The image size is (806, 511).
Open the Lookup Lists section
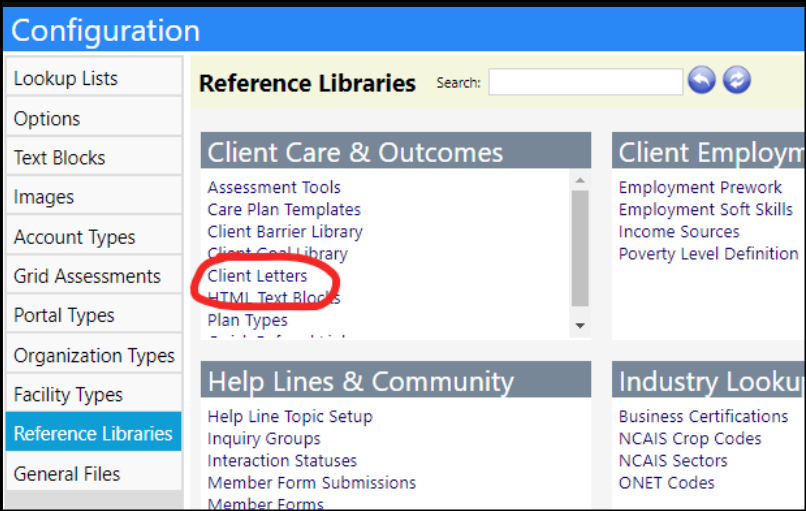(94, 78)
